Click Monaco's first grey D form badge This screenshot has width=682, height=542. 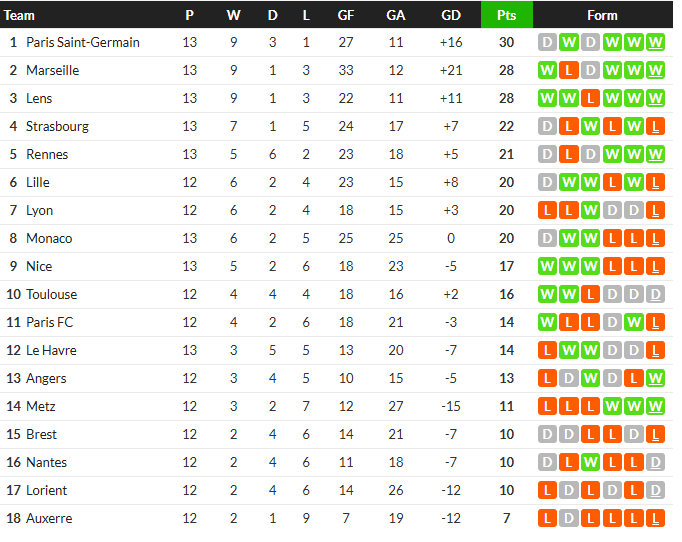point(547,238)
